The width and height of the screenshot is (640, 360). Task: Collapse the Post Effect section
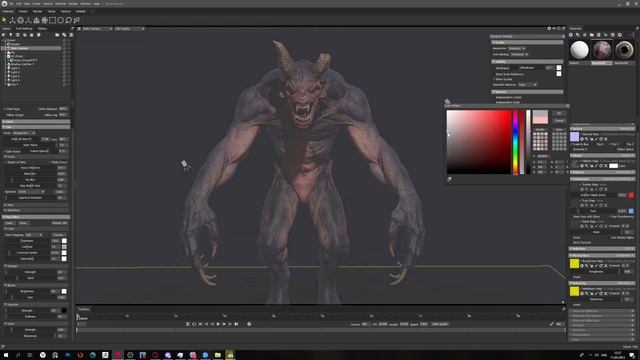point(36,217)
